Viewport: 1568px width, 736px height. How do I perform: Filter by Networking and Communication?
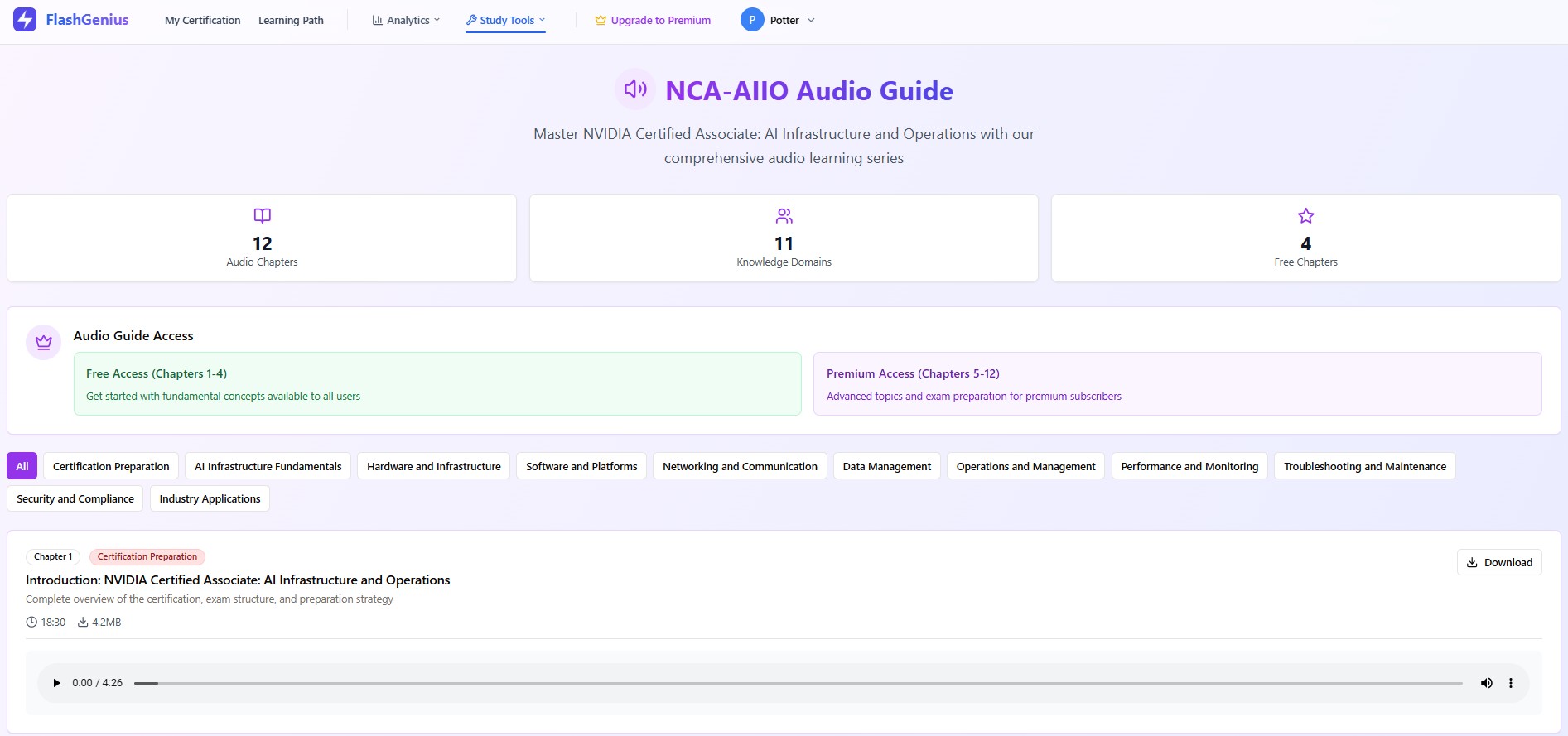click(x=740, y=466)
